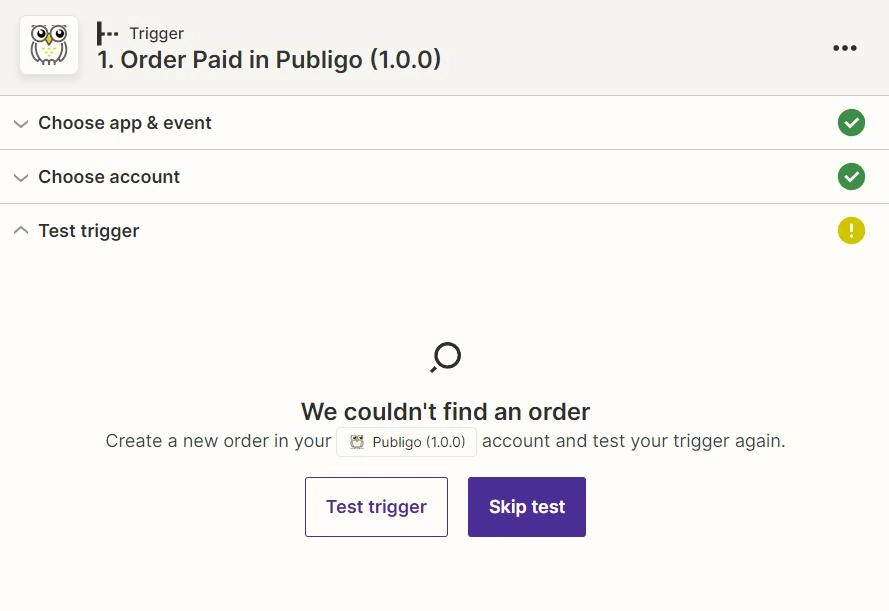
Task: Click green checkmark for Choose account
Action: tap(851, 176)
